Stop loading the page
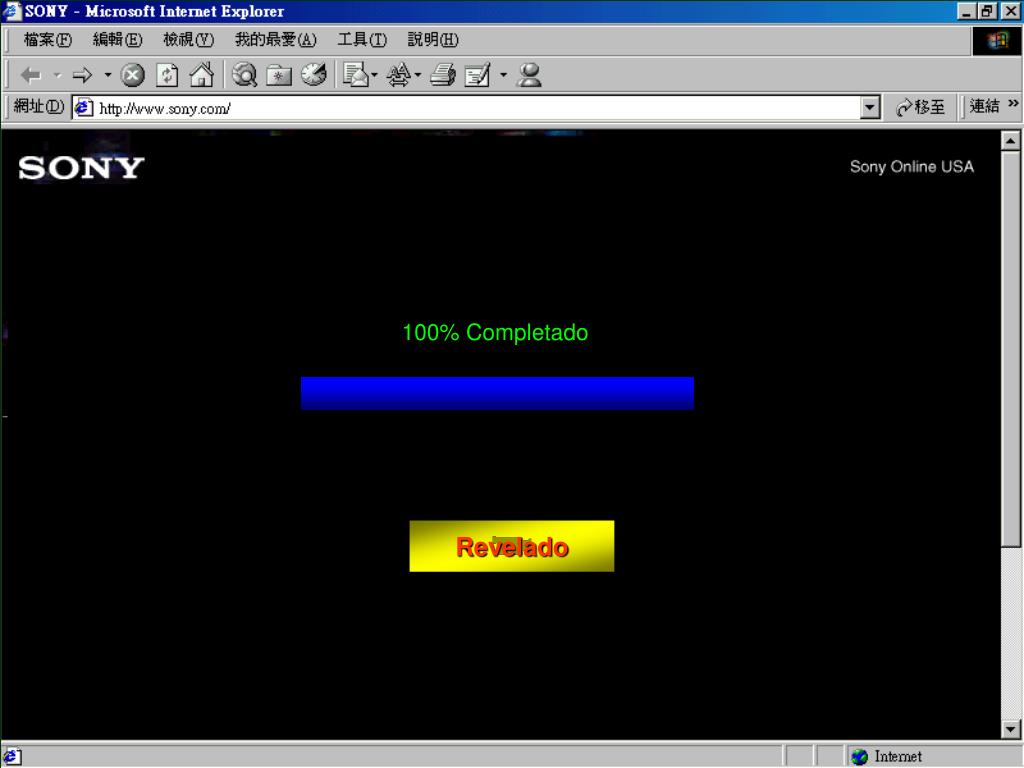This screenshot has height=768, width=1024. 133,75
